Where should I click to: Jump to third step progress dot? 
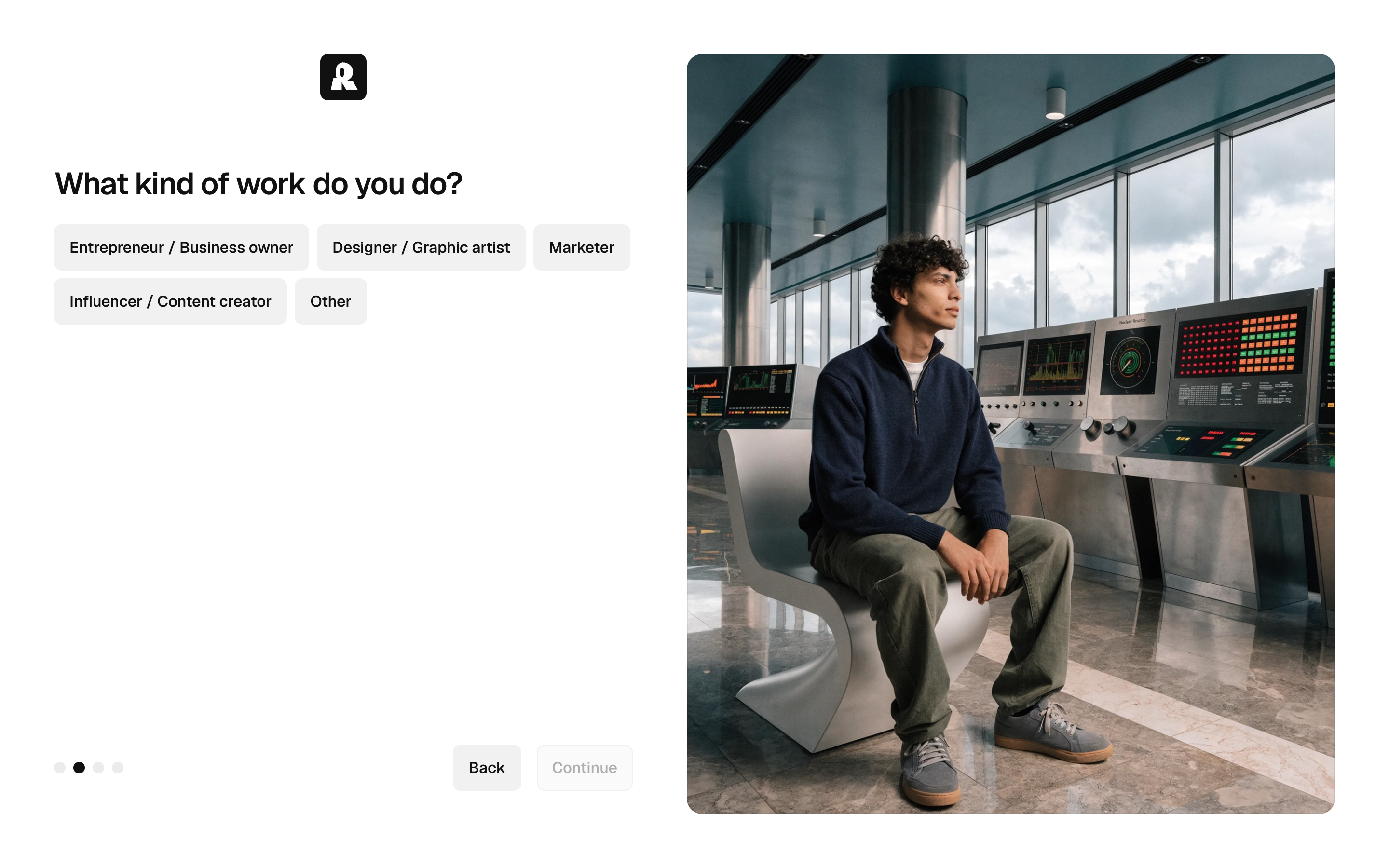click(98, 768)
